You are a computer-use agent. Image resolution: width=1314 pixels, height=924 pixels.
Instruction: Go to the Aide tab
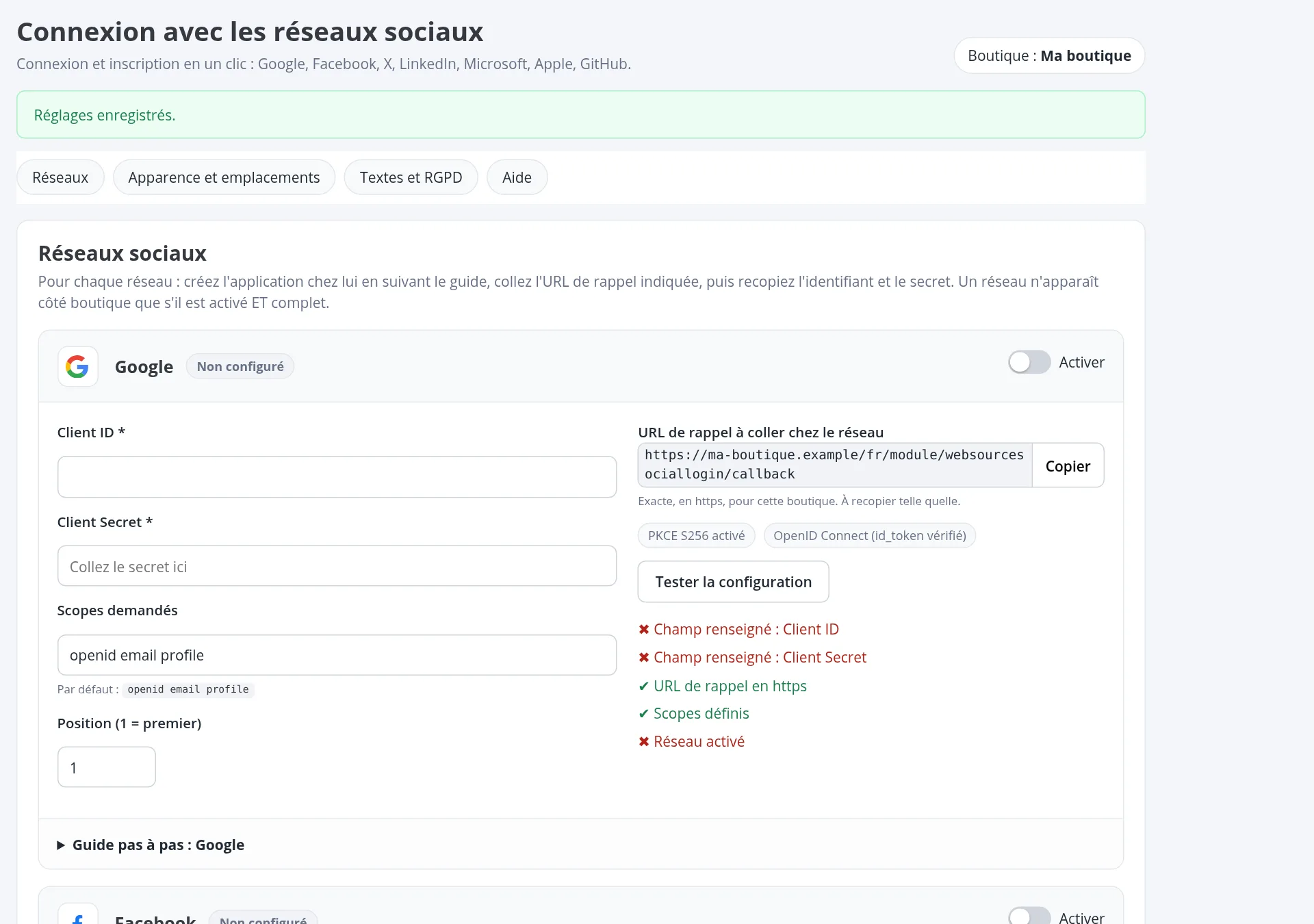coord(517,177)
